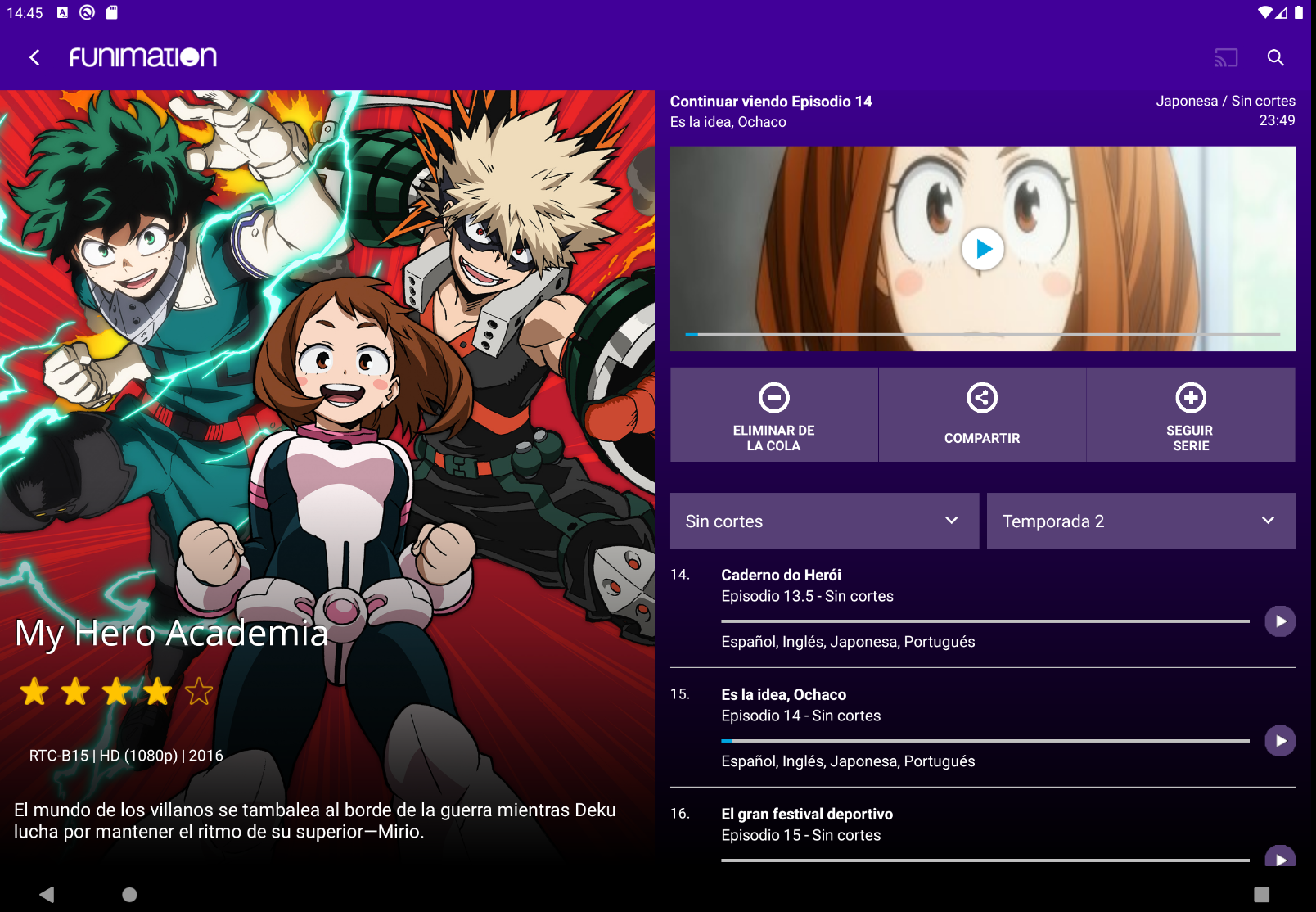The image size is (1316, 912).
Task: Open the Sin cortes version dropdown
Action: pos(824,521)
